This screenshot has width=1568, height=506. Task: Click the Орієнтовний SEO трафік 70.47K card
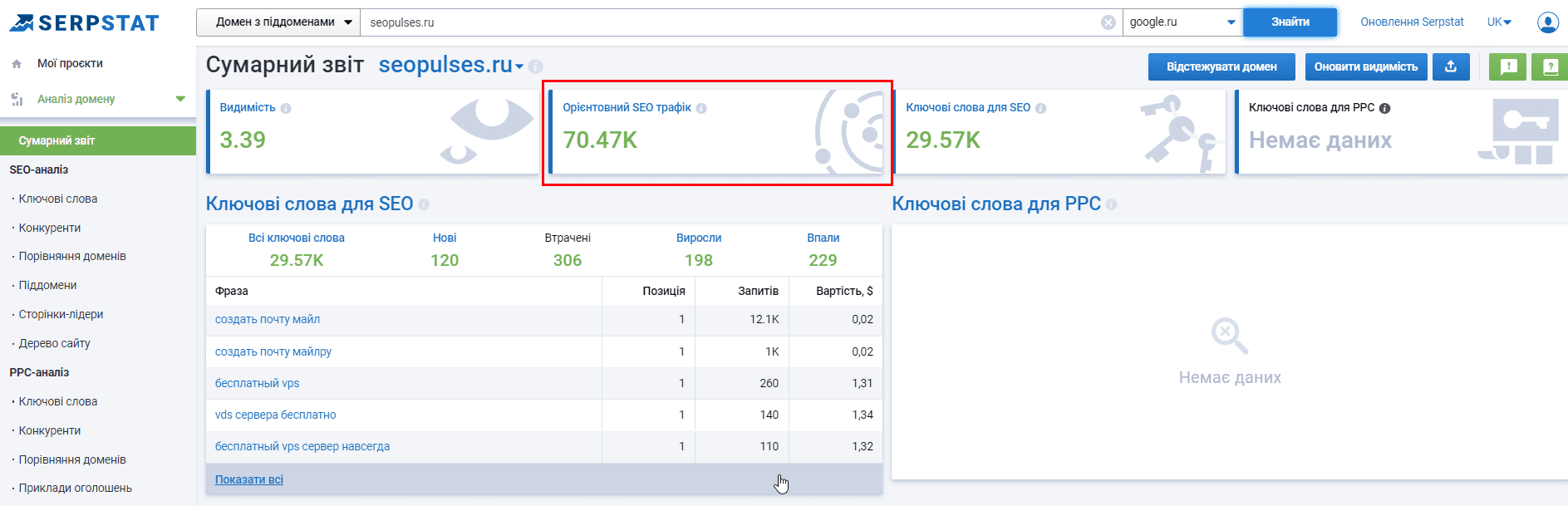click(x=716, y=132)
